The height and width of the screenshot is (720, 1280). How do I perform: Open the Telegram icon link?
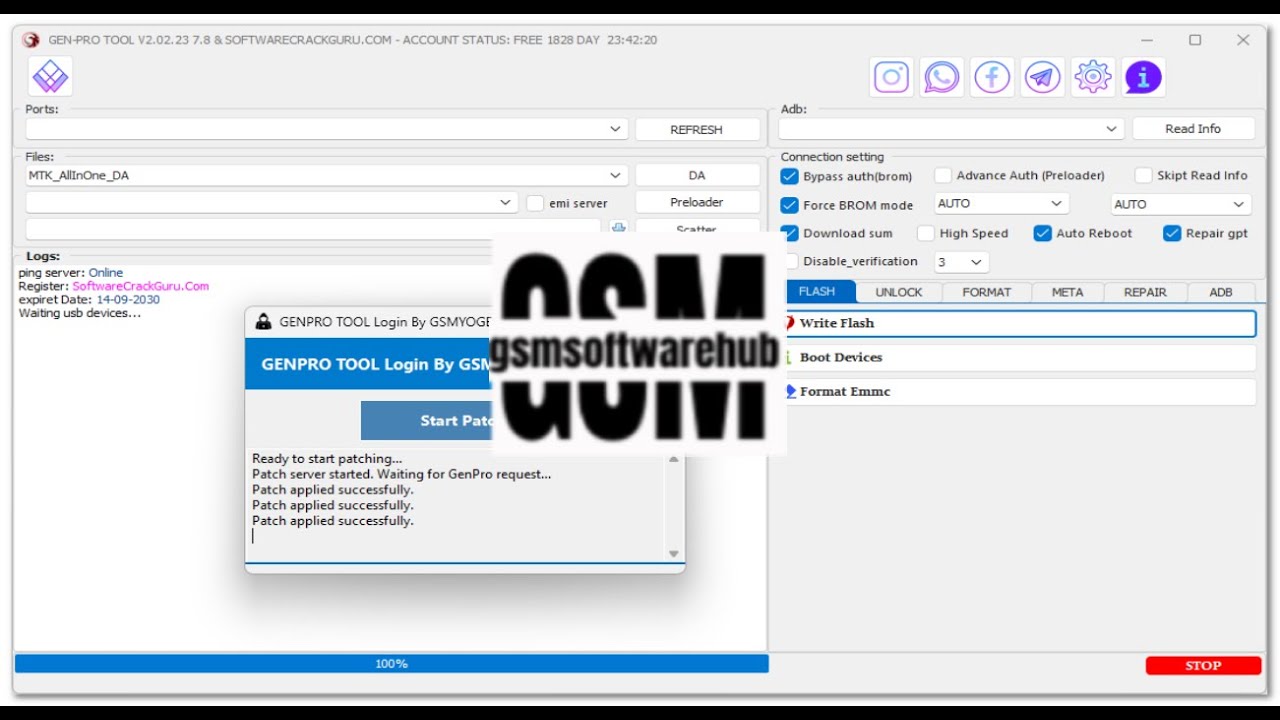1043,77
